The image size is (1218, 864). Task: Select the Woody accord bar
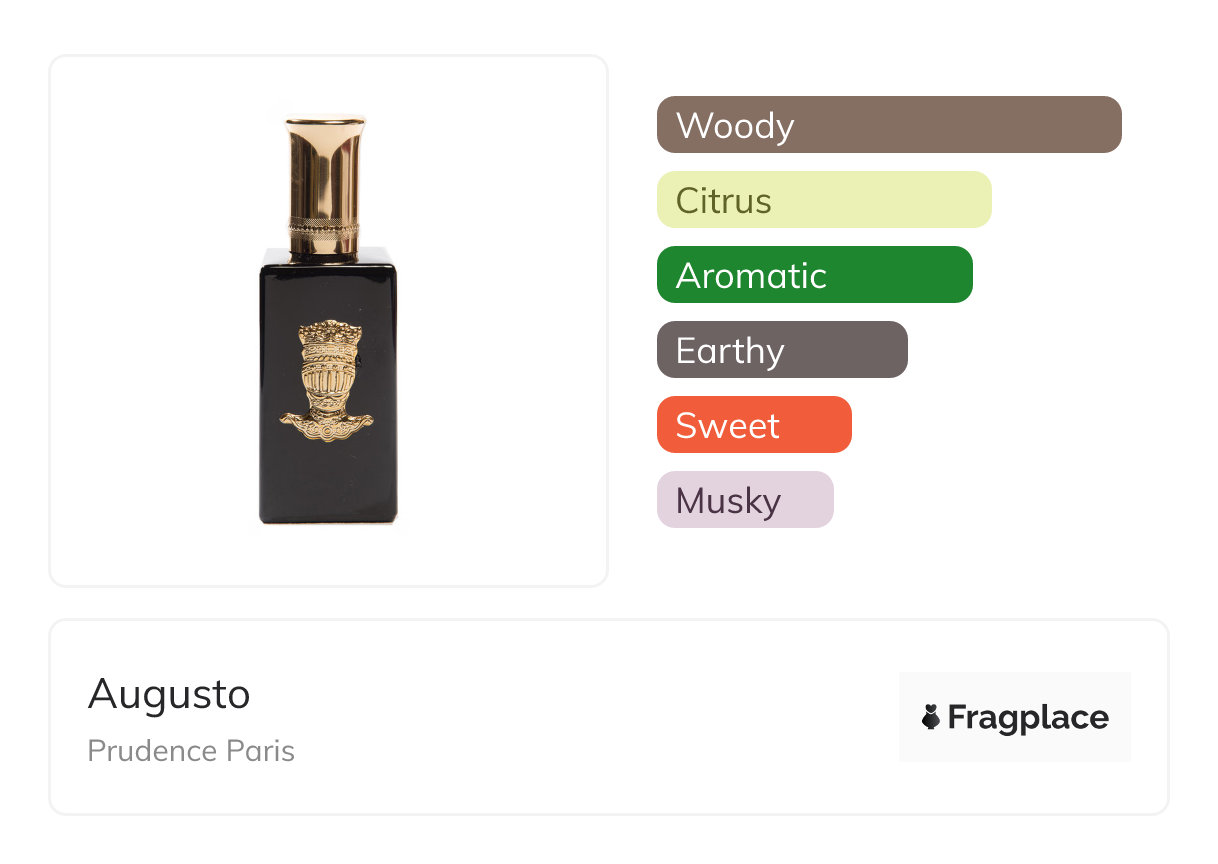[889, 125]
